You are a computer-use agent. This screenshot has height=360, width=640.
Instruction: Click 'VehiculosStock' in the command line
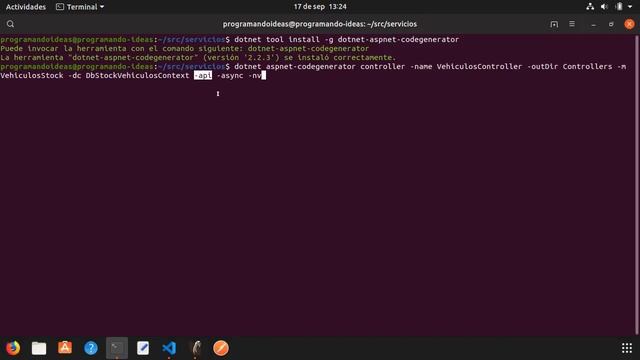coord(32,76)
